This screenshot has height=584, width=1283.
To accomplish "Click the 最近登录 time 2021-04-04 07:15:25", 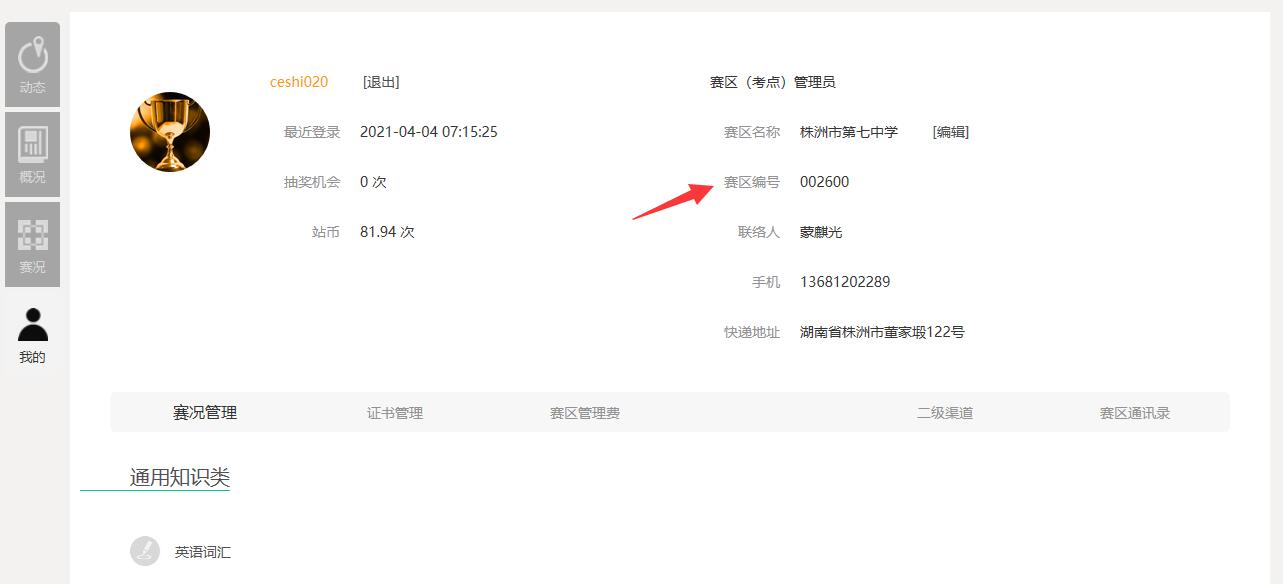I will [429, 132].
